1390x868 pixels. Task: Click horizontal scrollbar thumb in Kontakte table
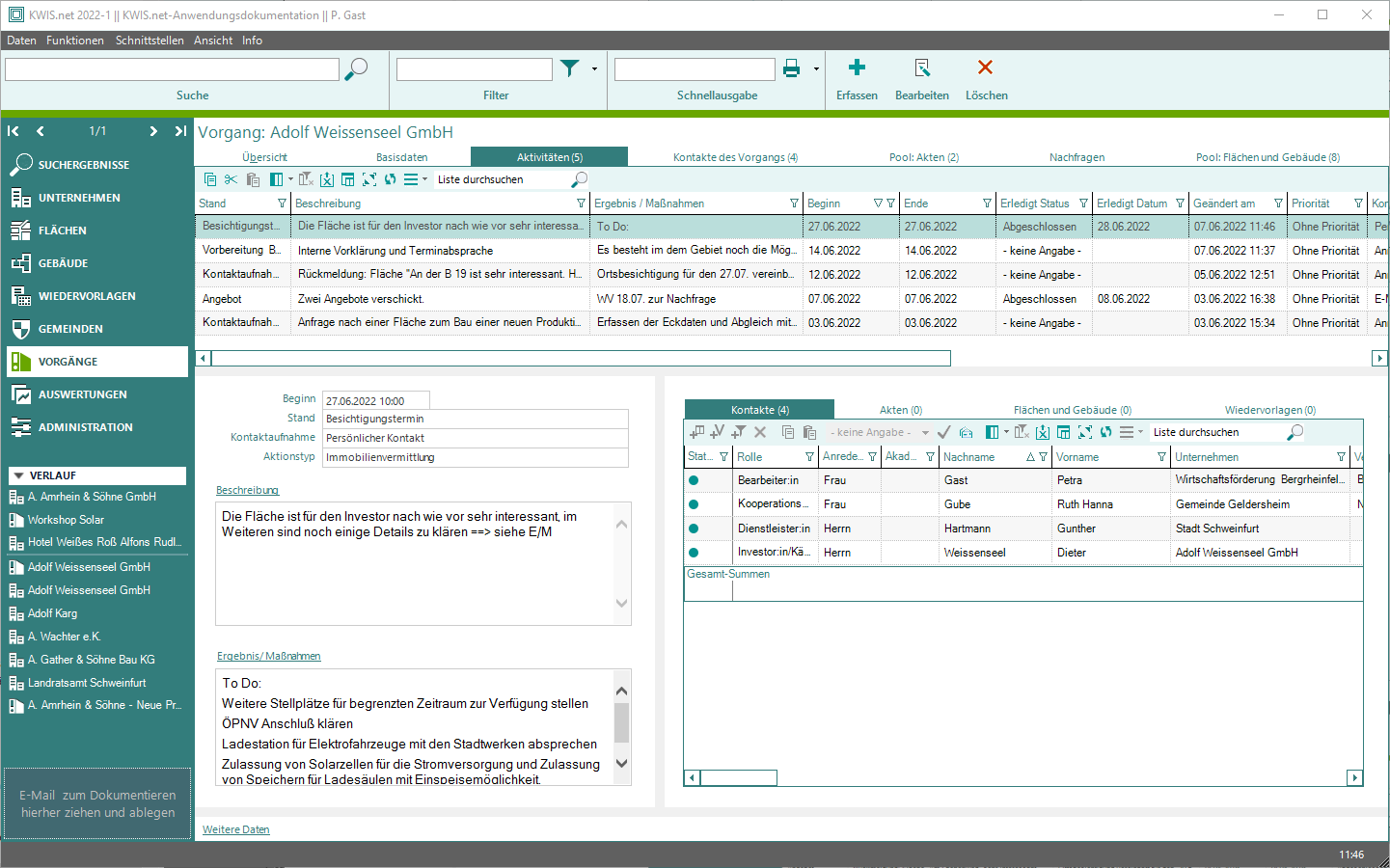tap(739, 777)
